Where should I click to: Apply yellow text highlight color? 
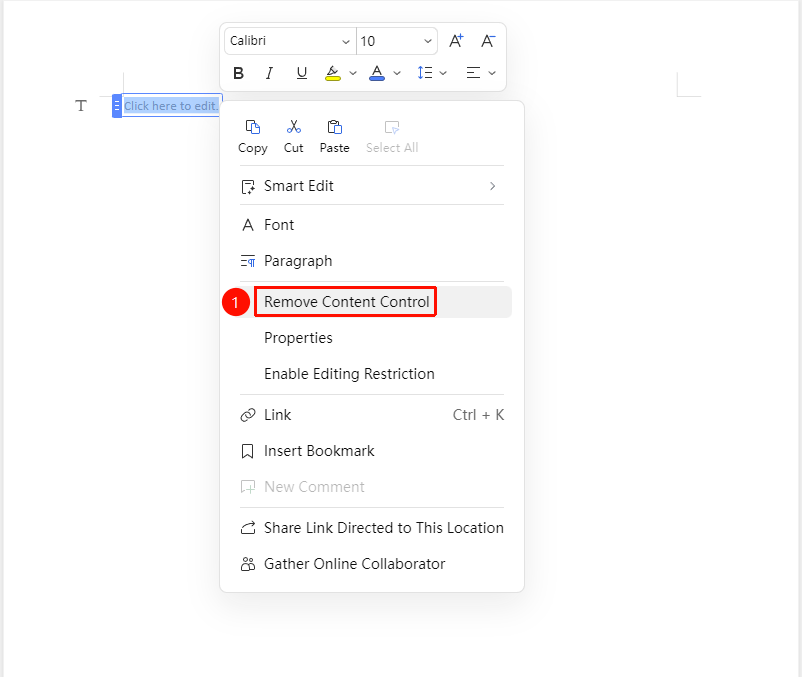point(333,73)
